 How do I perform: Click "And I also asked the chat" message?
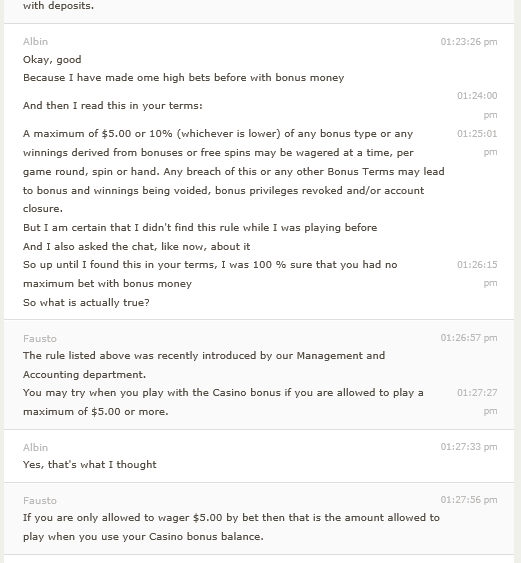pyautogui.click(x=136, y=247)
